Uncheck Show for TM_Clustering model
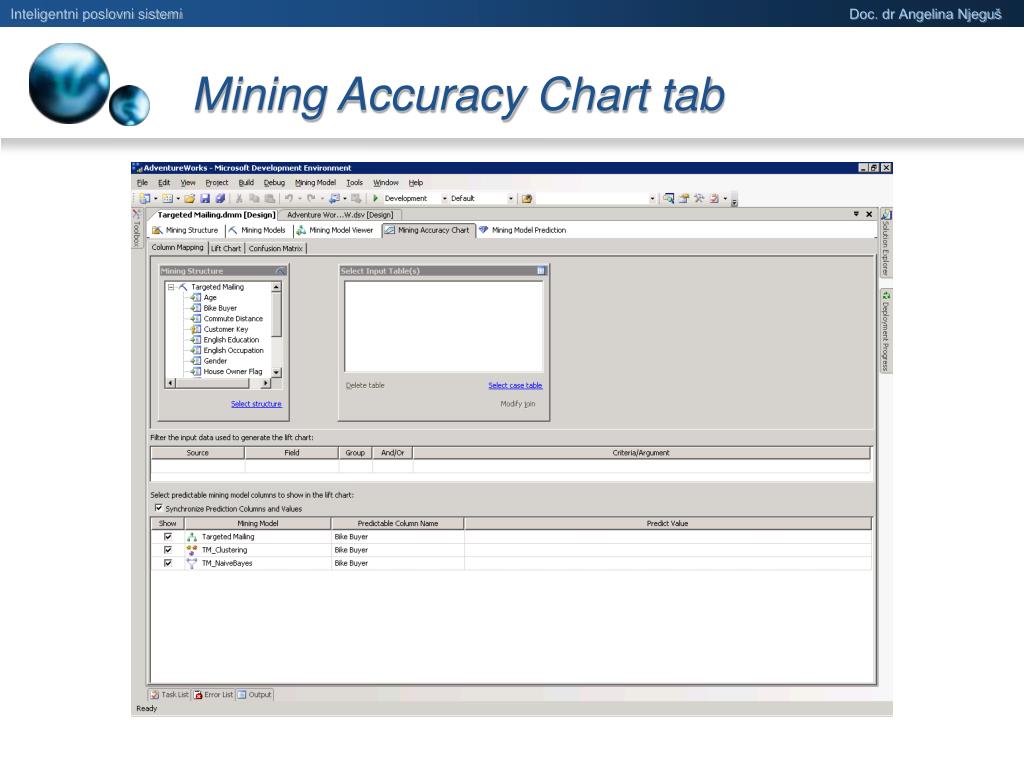 point(168,550)
